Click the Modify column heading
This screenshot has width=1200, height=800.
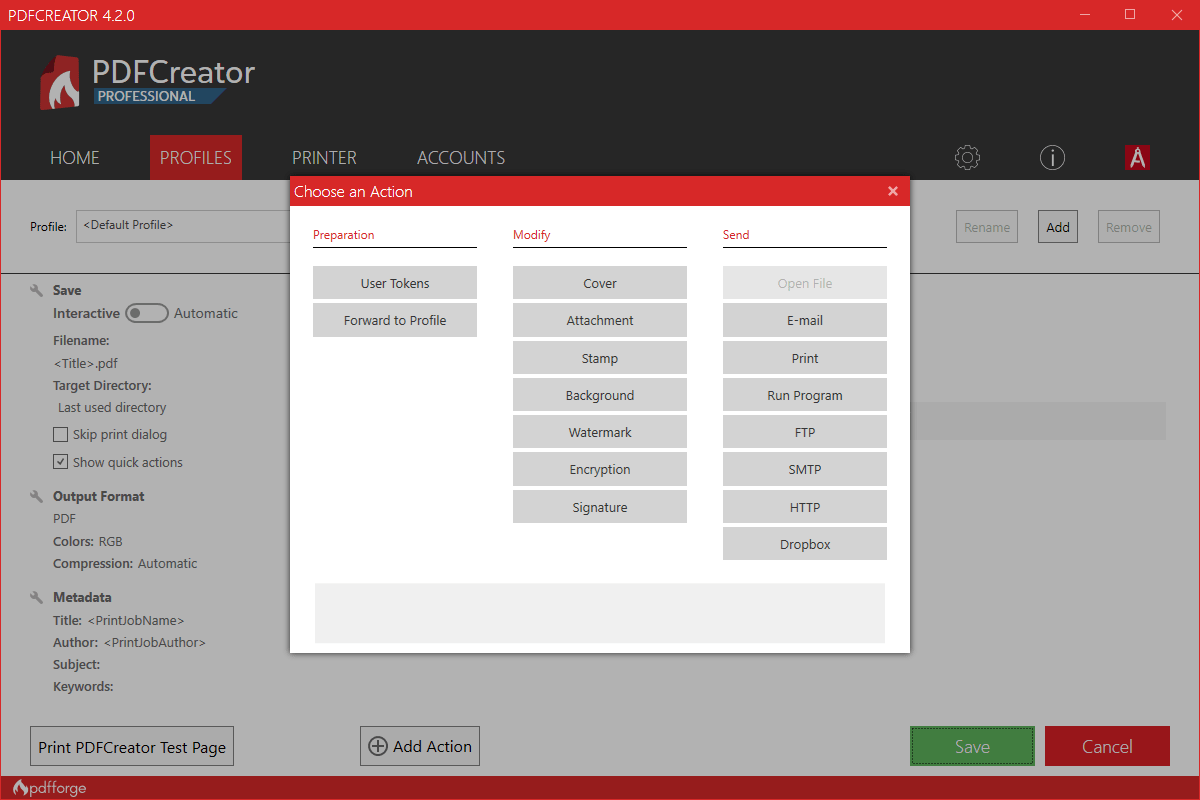(532, 235)
